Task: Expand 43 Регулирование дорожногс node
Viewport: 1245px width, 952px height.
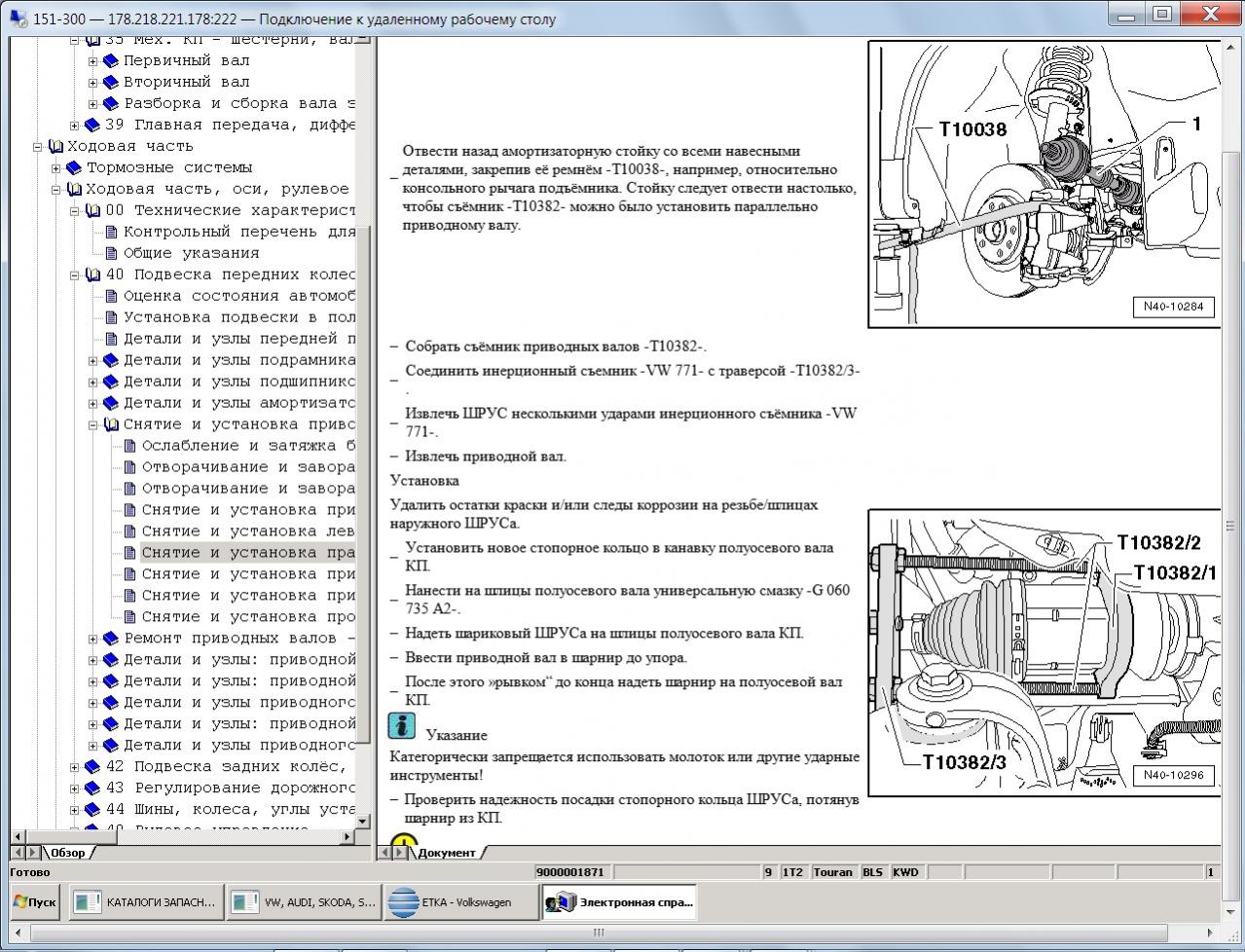Action: 75,788
